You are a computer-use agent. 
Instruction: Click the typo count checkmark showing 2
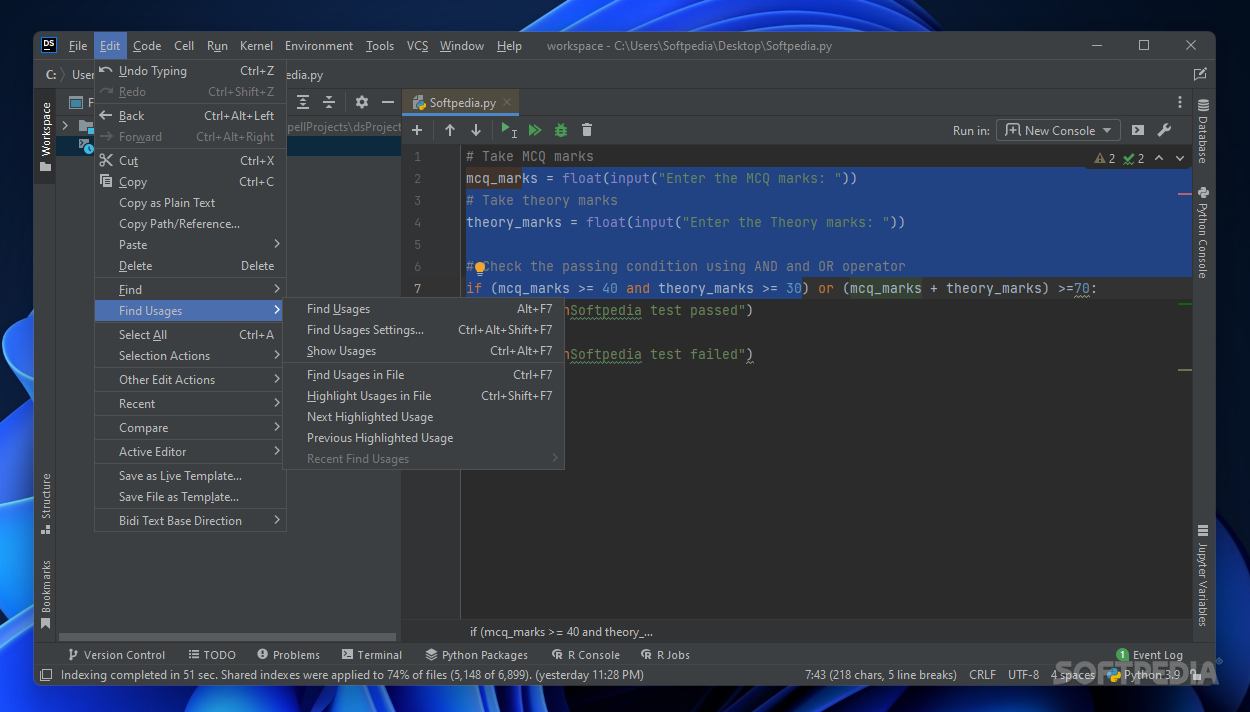click(1133, 158)
